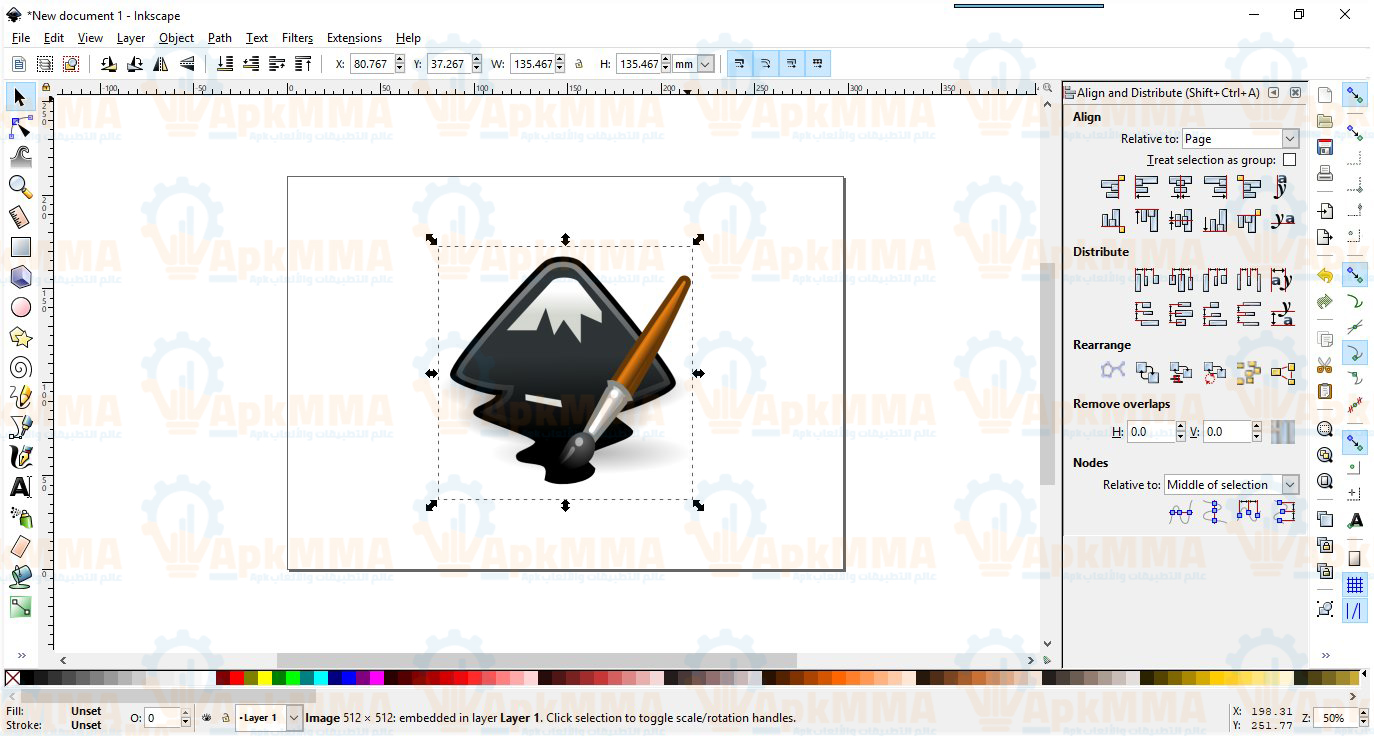The image size is (1374, 736).
Task: Click Save document icon in commands bar
Action: [1325, 147]
